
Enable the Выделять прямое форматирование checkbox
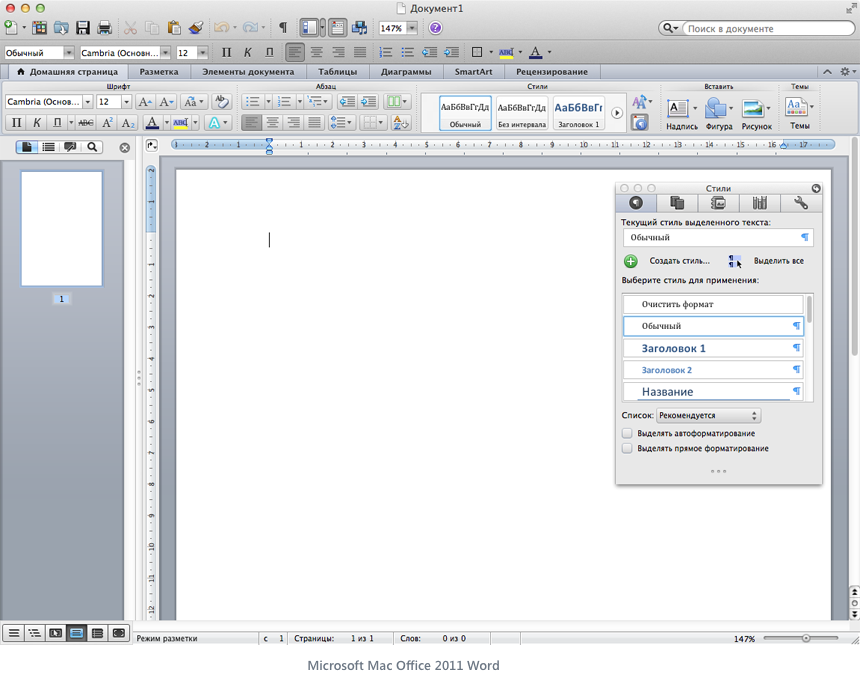628,448
